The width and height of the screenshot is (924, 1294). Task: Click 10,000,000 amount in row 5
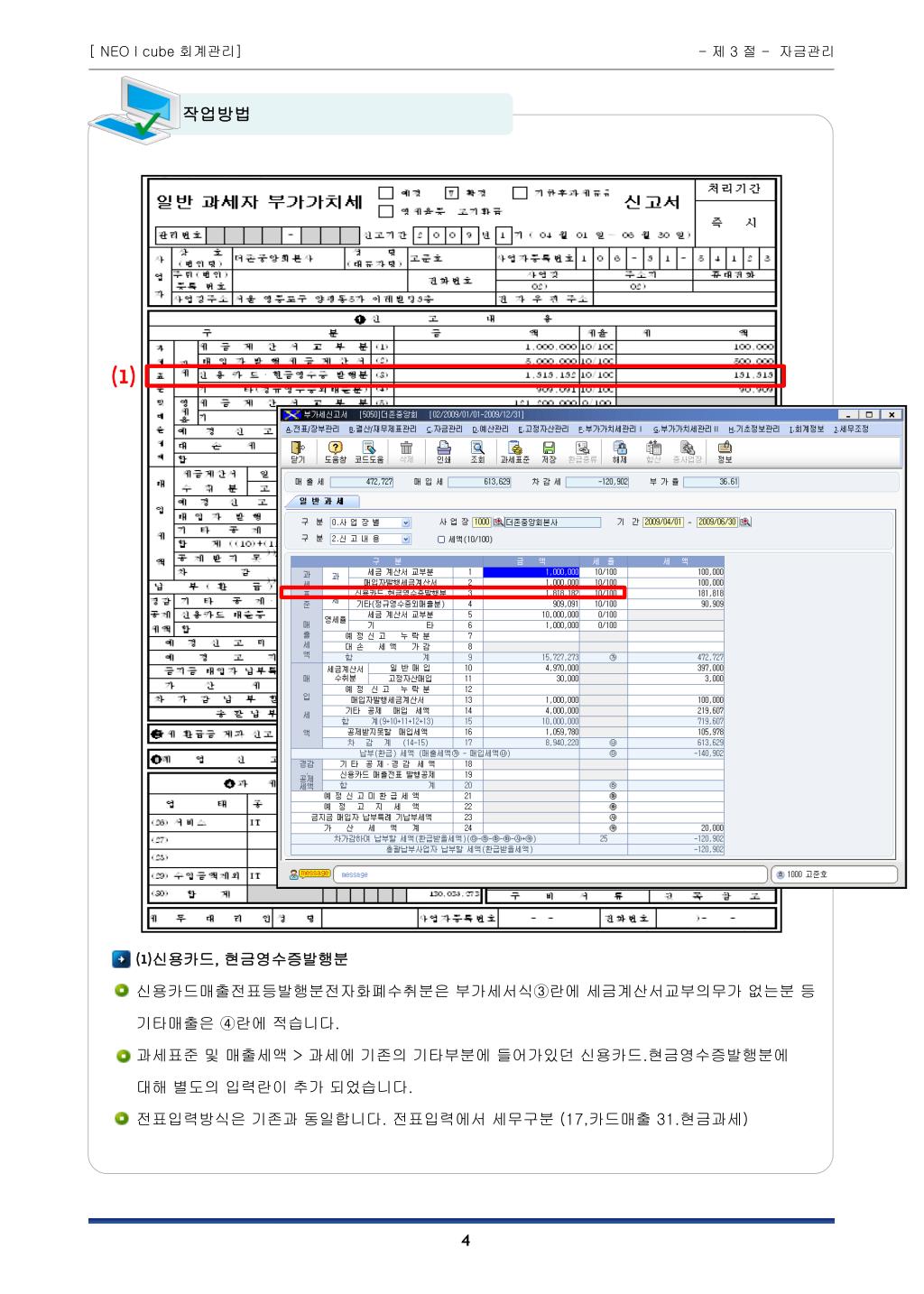(x=531, y=615)
